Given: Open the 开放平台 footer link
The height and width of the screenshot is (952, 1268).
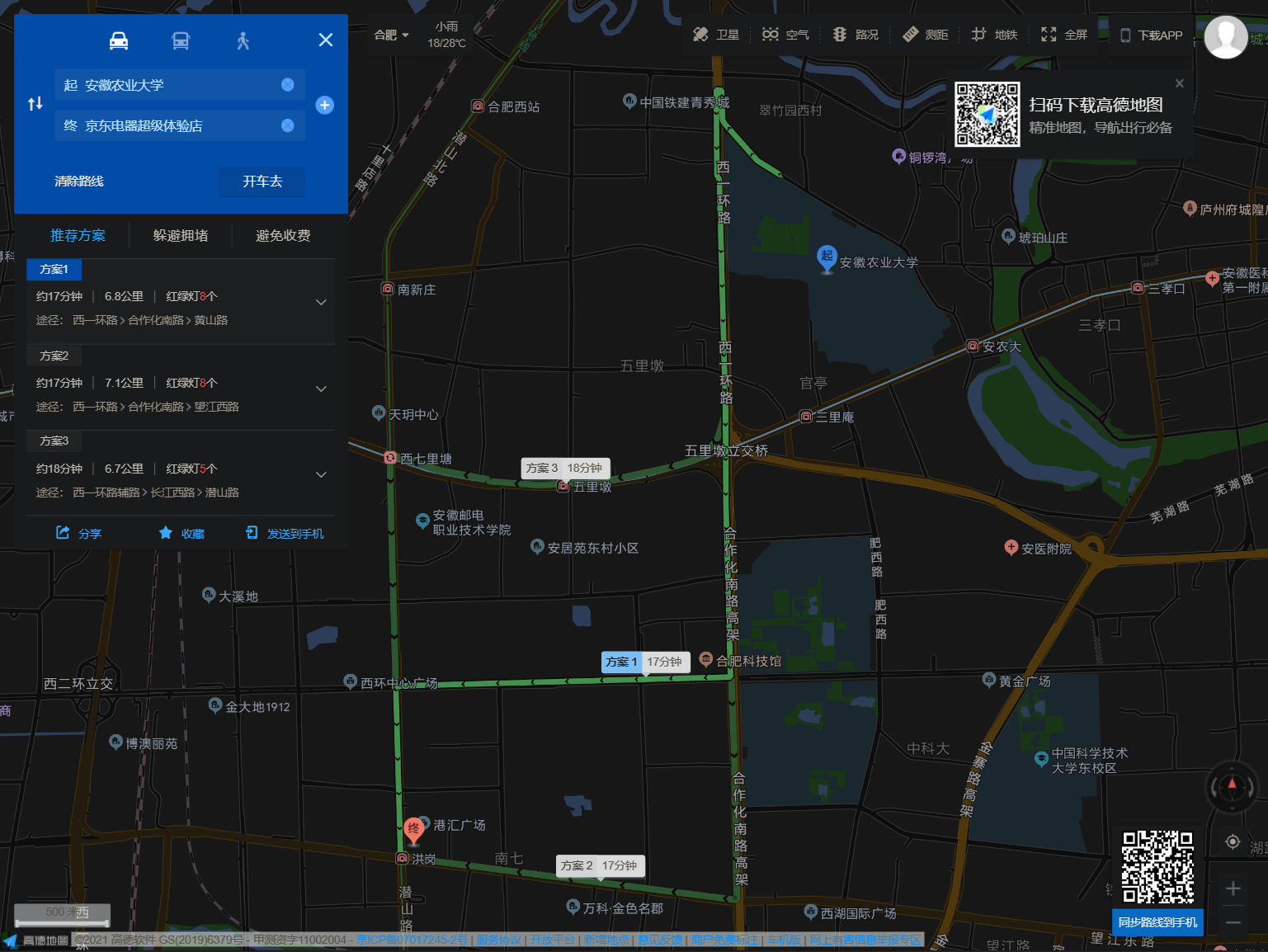Looking at the screenshot, I should (x=553, y=940).
